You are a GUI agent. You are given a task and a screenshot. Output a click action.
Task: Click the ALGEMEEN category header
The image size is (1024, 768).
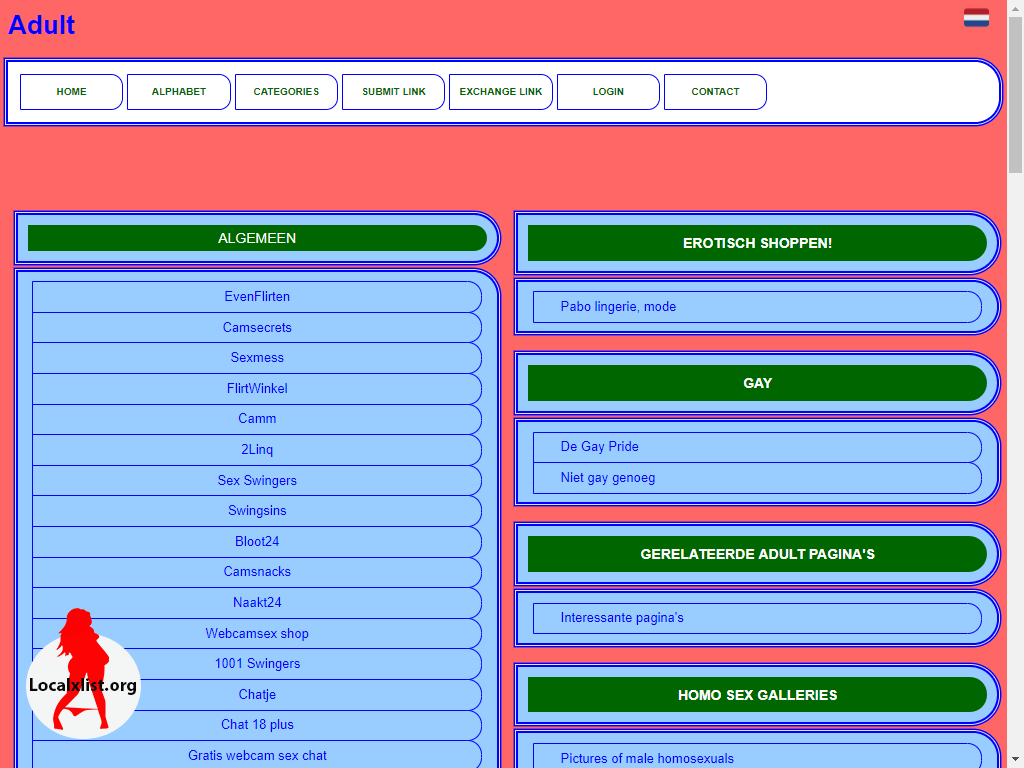coord(257,238)
